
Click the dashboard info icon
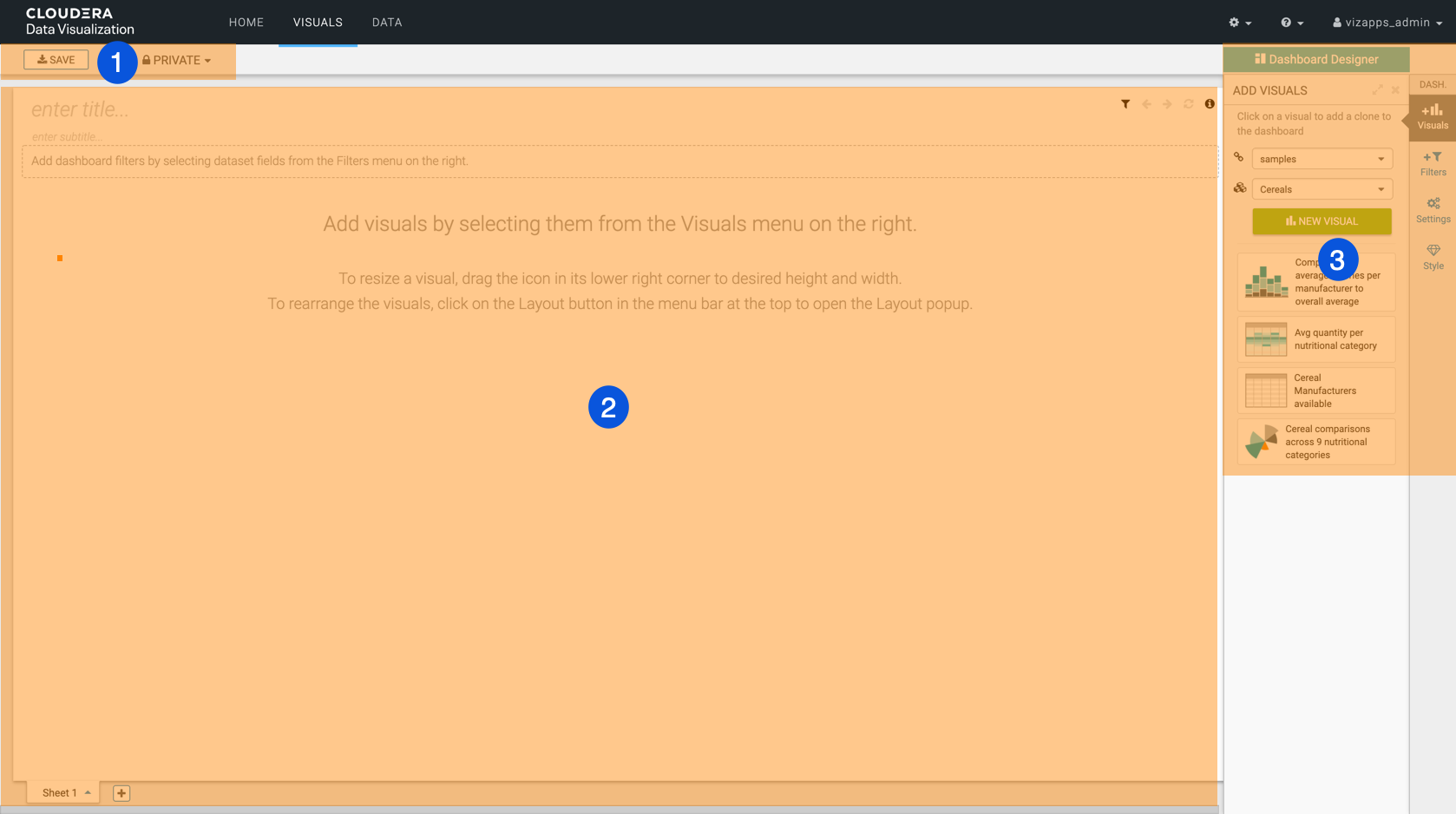tap(1210, 104)
